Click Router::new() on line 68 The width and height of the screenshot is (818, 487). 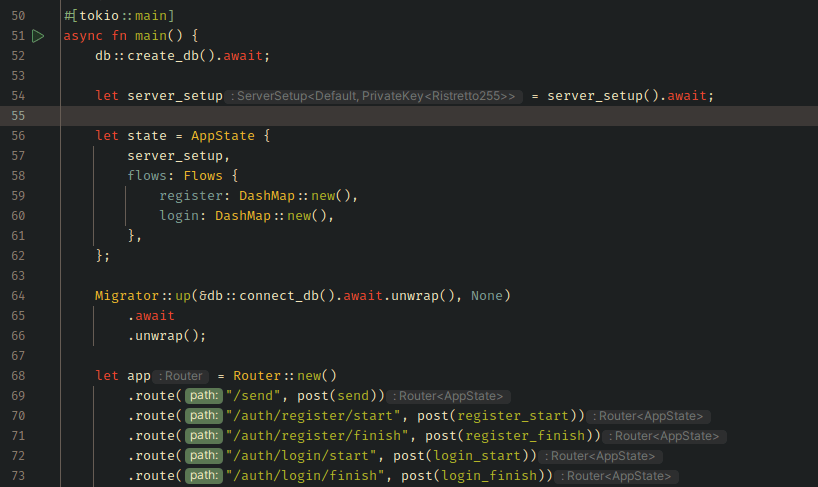click(x=285, y=376)
